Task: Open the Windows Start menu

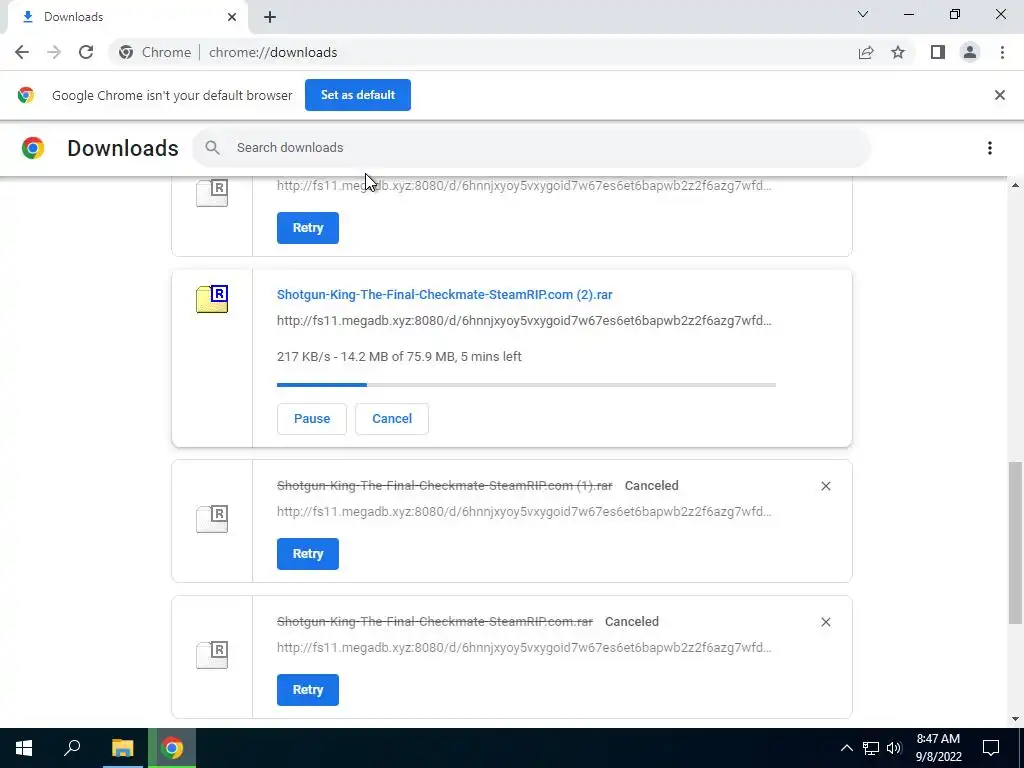Action: [x=24, y=748]
